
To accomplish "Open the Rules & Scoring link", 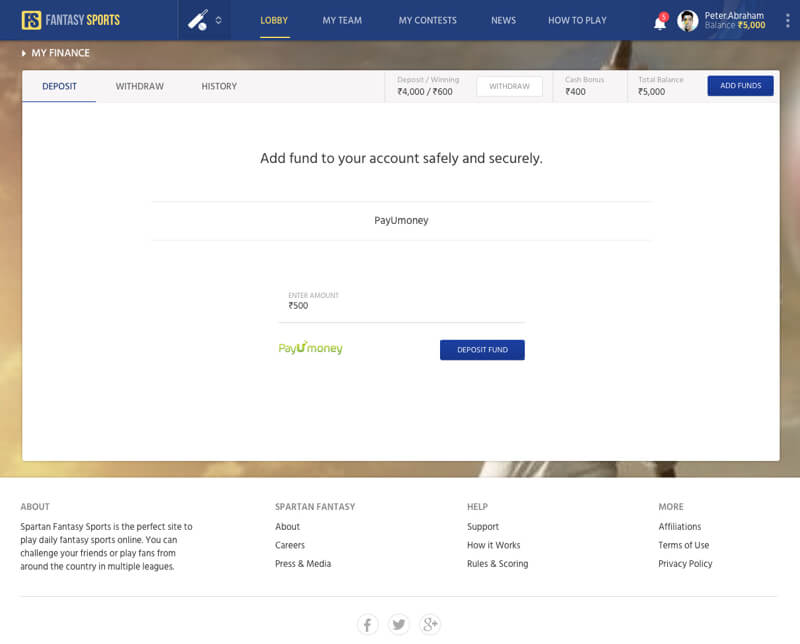I will coord(497,564).
